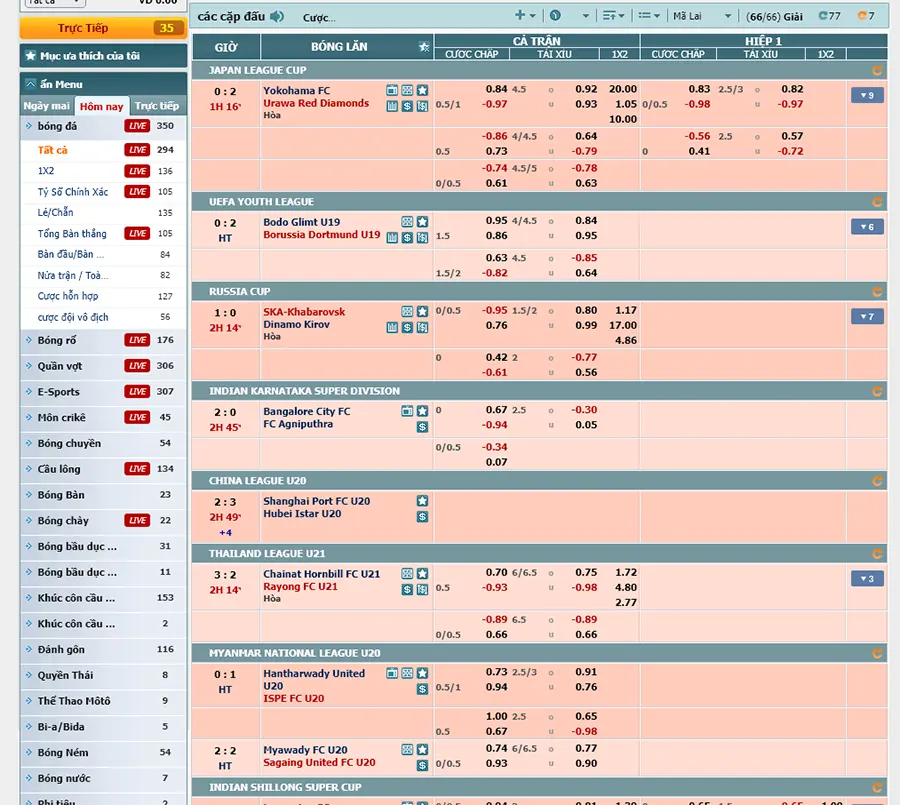Refresh the Japan League Cup section
900x805 pixels.
coord(876,71)
